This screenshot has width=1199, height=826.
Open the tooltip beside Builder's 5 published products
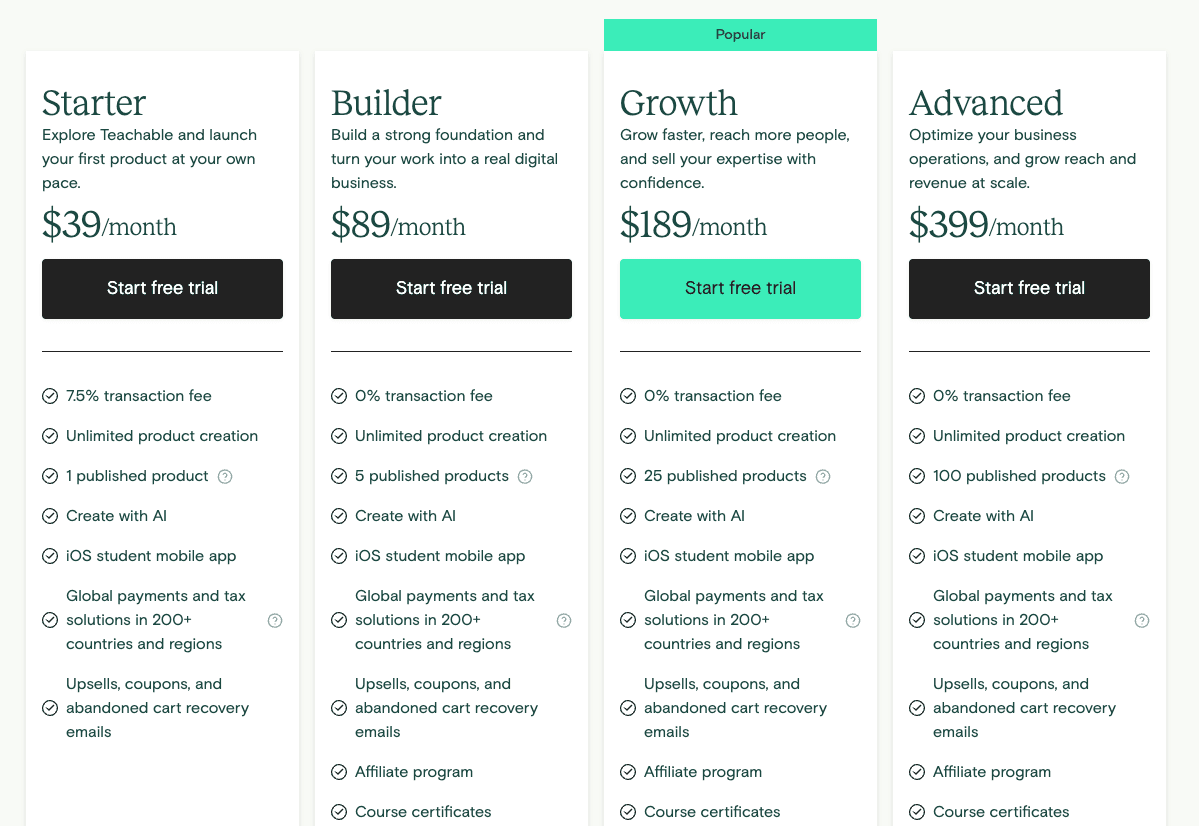pos(525,476)
